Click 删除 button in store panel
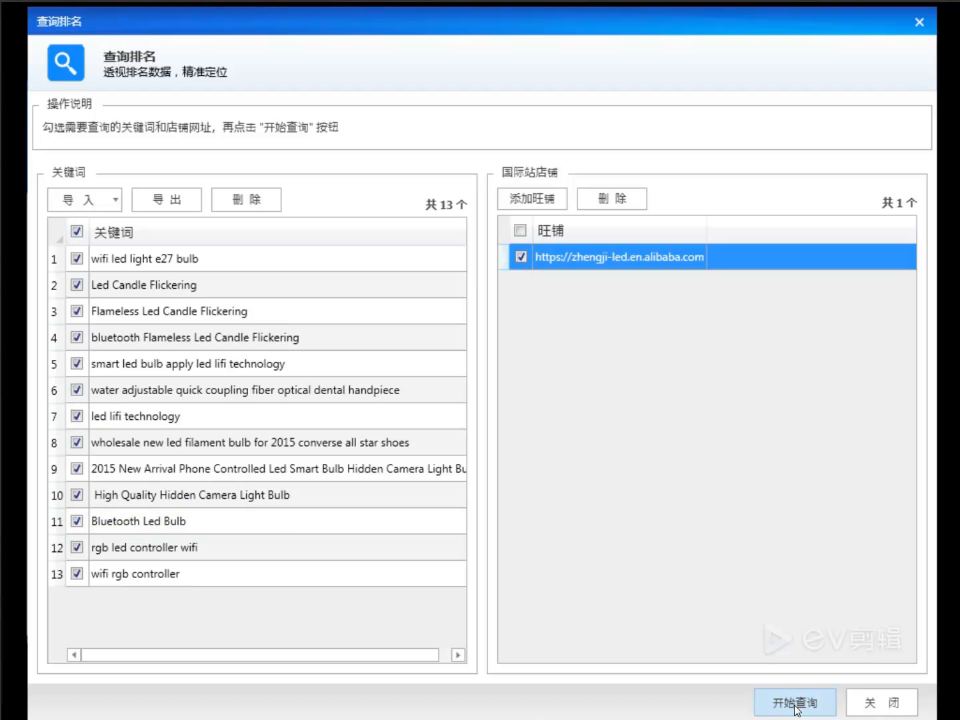 click(x=612, y=198)
